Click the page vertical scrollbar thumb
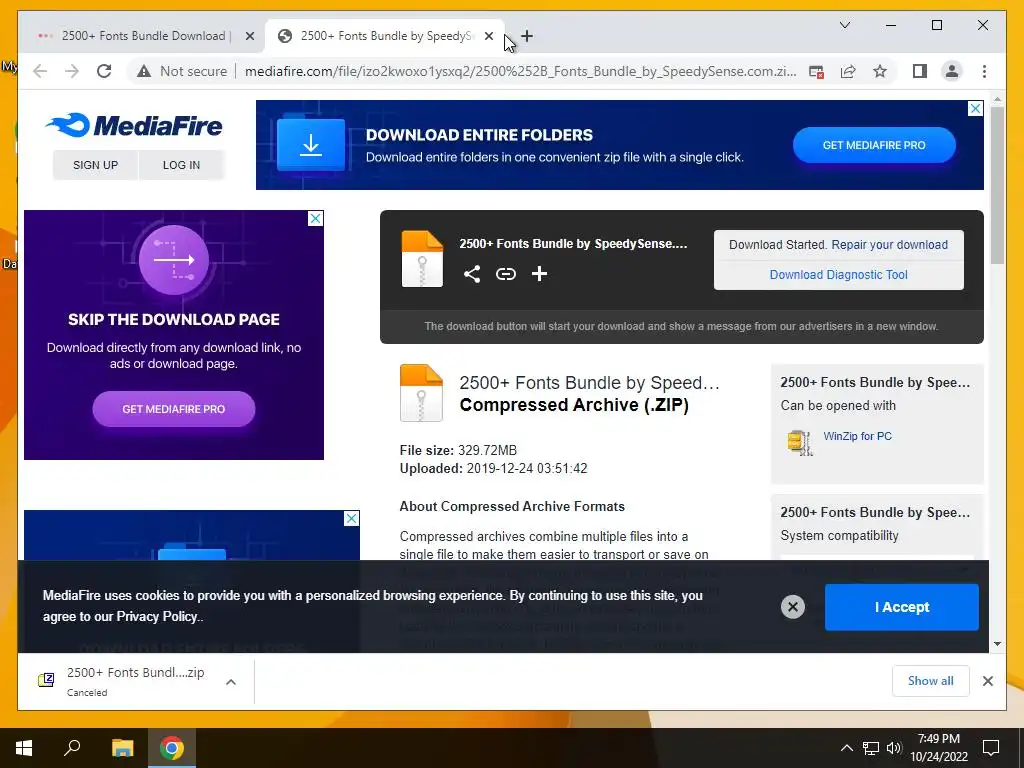Screen dimensions: 1024x768 click(997, 185)
